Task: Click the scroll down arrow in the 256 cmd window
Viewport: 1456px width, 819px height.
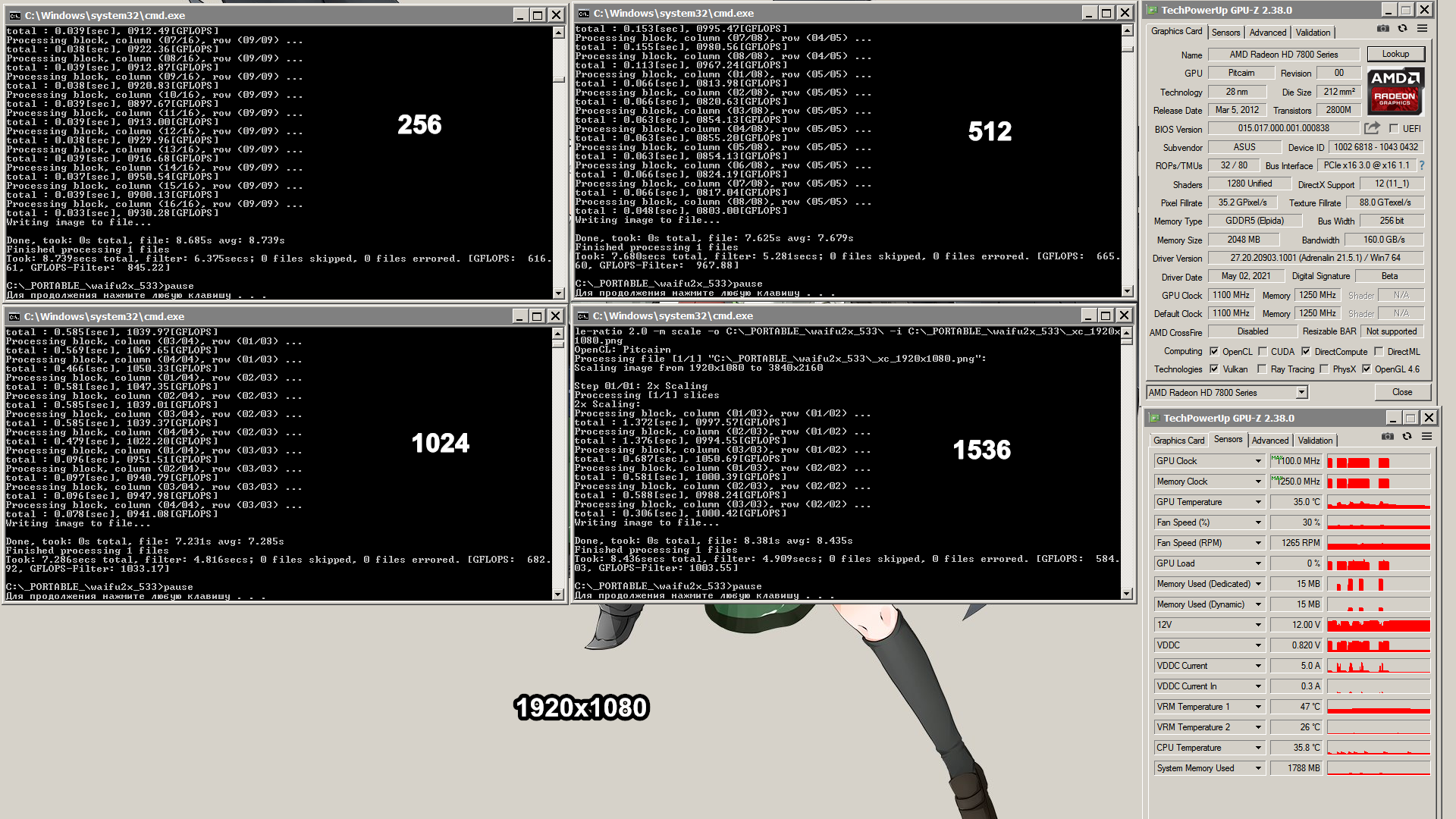Action: (558, 293)
